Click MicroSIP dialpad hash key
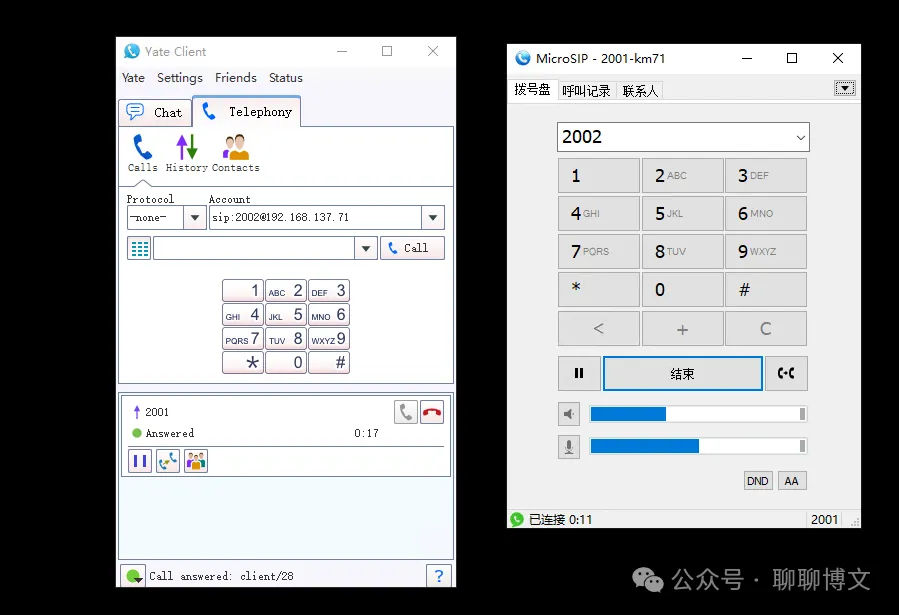Image resolution: width=899 pixels, height=615 pixels. click(x=766, y=289)
